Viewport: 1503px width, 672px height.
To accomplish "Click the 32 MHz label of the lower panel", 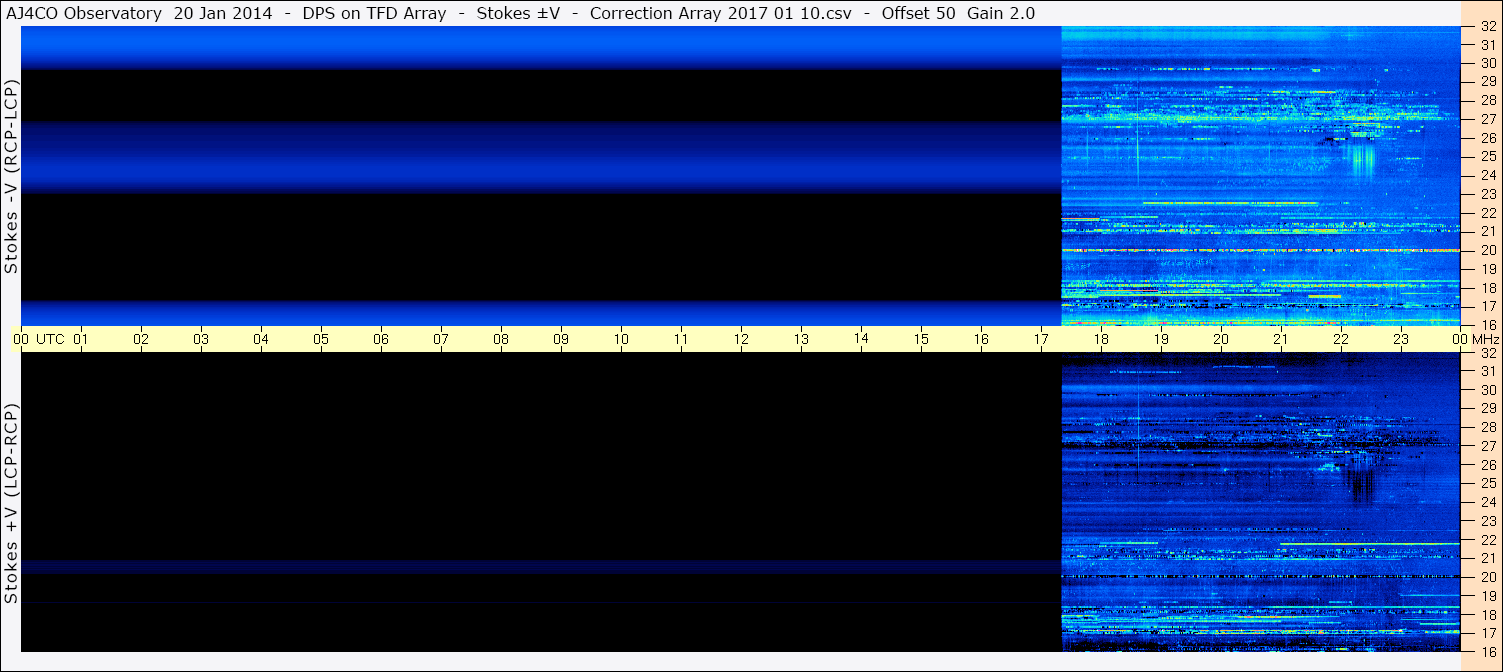I will click(1487, 353).
